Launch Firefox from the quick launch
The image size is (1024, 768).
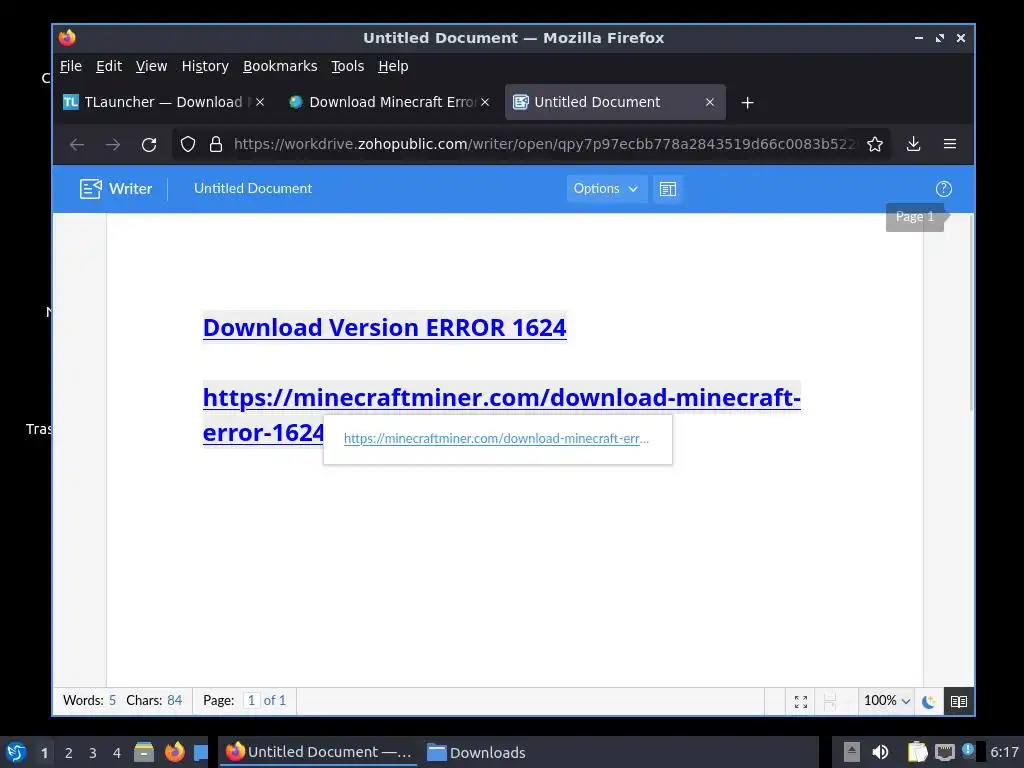(174, 752)
